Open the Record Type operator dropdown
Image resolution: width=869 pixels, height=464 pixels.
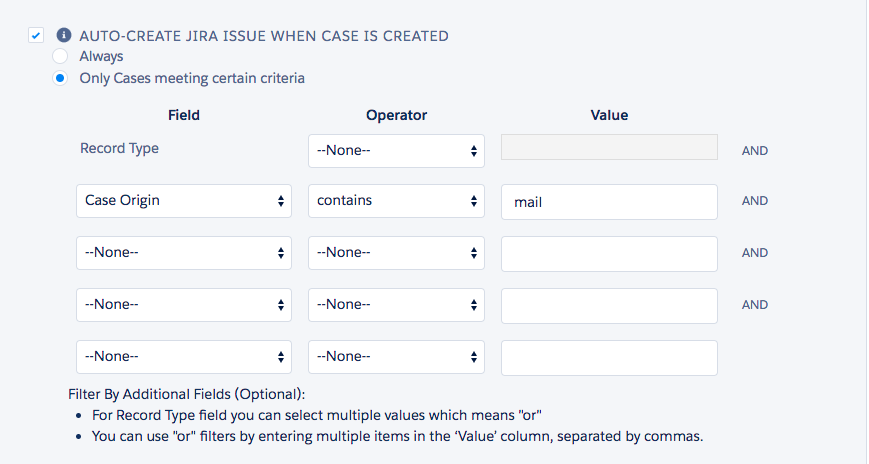click(396, 151)
